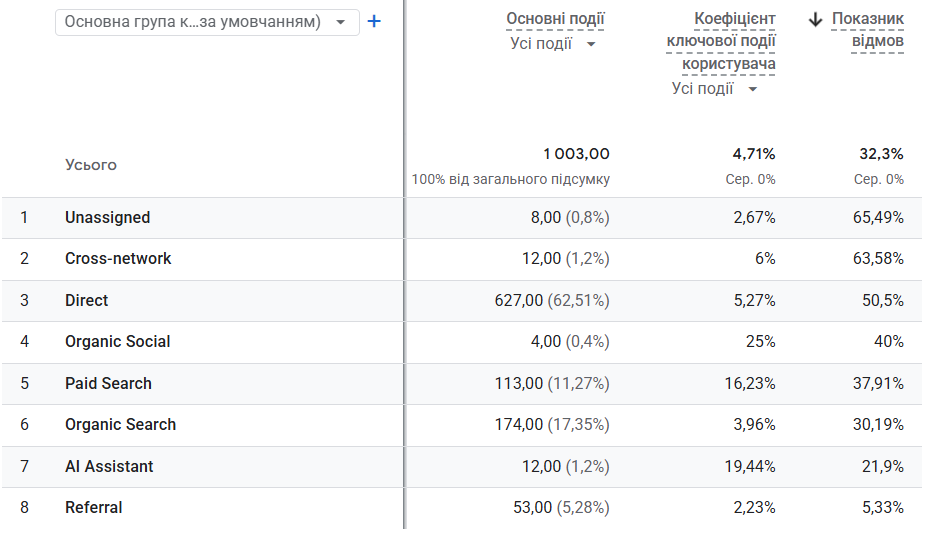This screenshot has height=534, width=943.
Task: Click the 'Усього' totals label
Action: [91, 165]
